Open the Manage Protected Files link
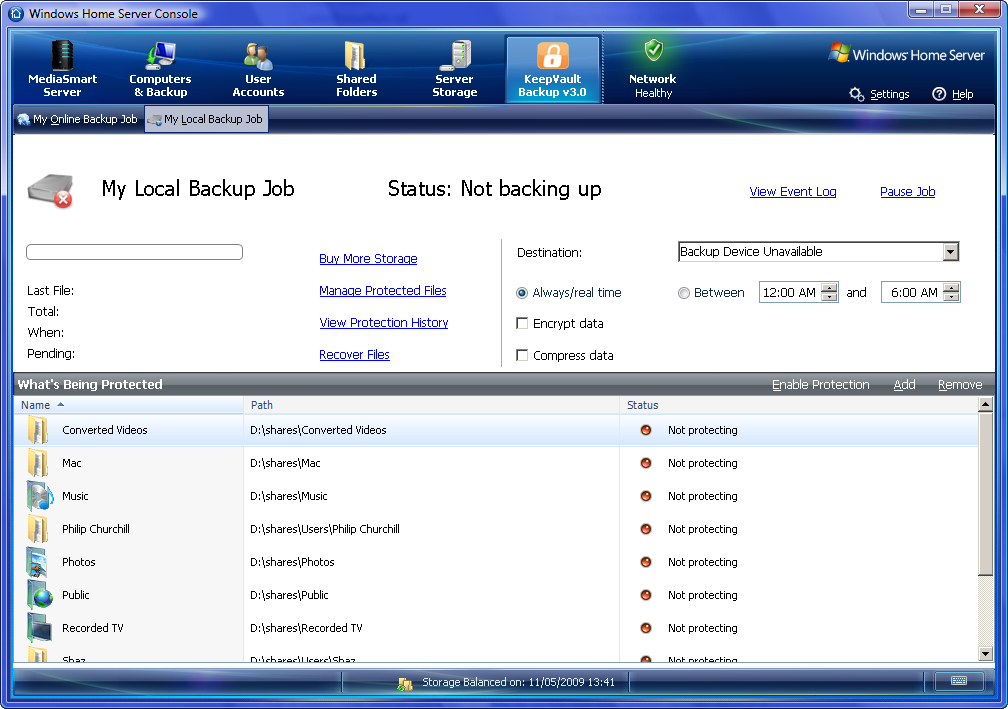The image size is (1008, 709). pyautogui.click(x=382, y=291)
